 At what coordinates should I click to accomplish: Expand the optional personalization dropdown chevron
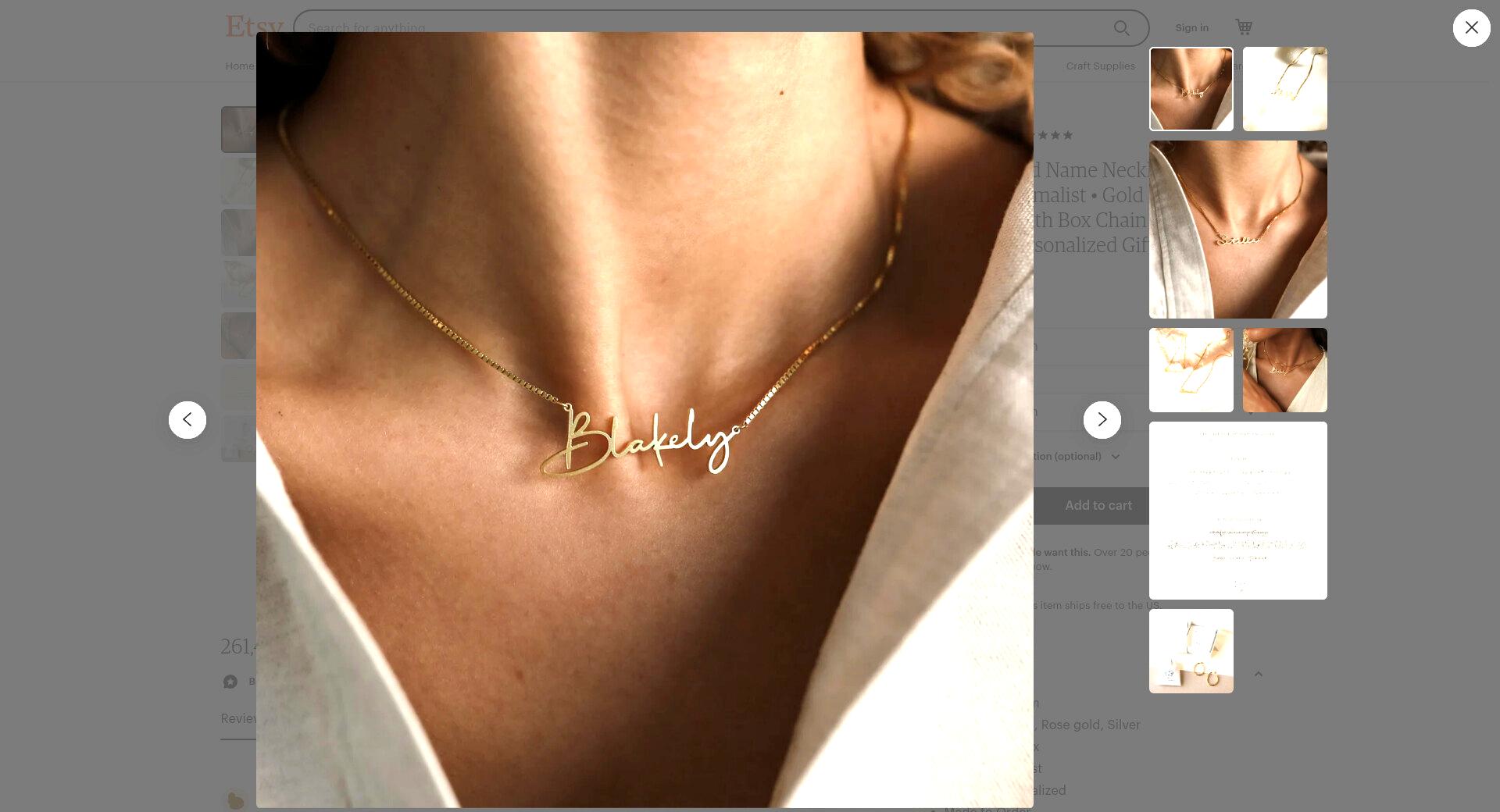(1115, 457)
